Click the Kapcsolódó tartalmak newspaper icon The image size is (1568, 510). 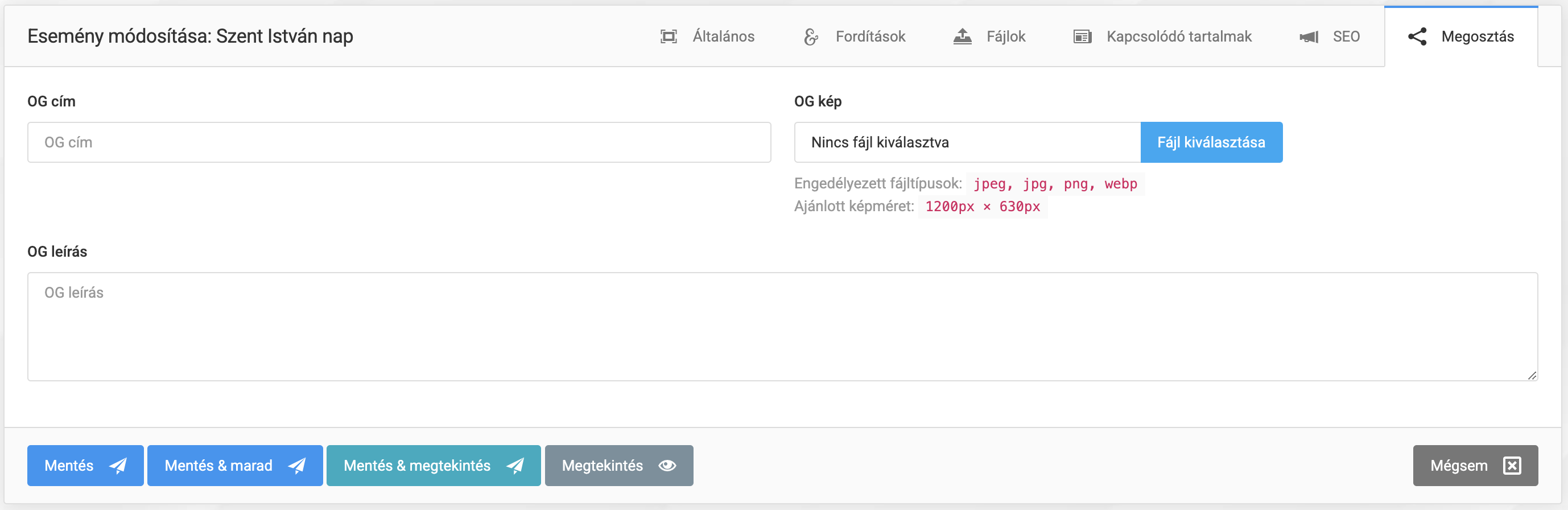click(x=1082, y=36)
